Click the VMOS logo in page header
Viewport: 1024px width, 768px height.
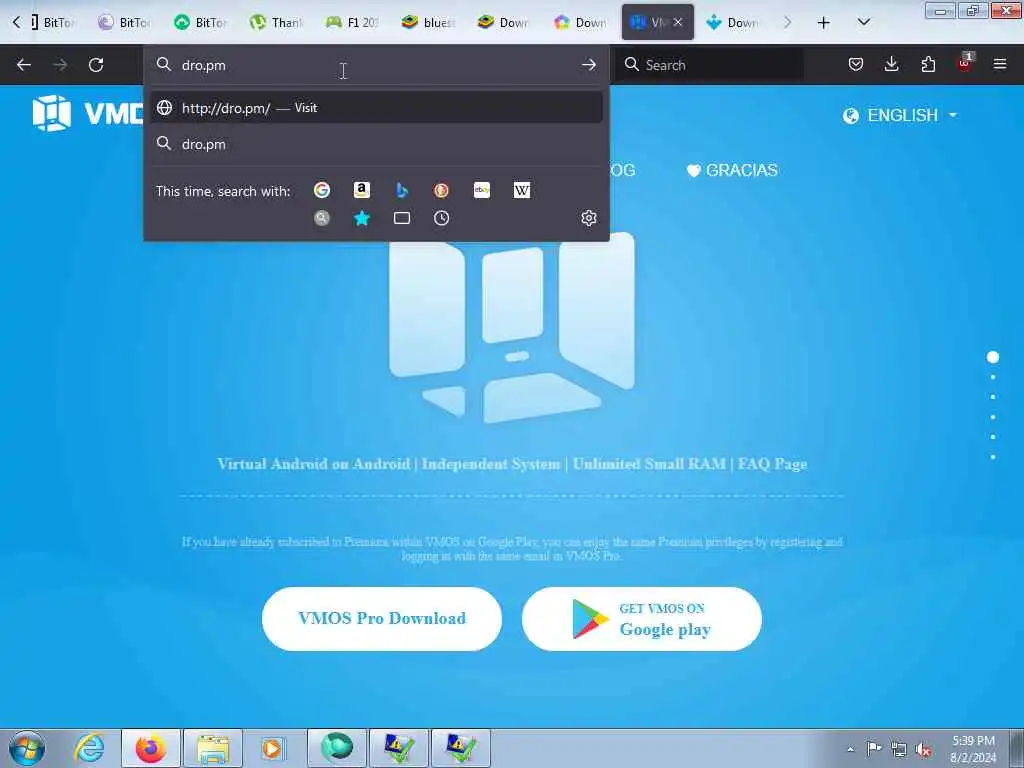[x=88, y=114]
